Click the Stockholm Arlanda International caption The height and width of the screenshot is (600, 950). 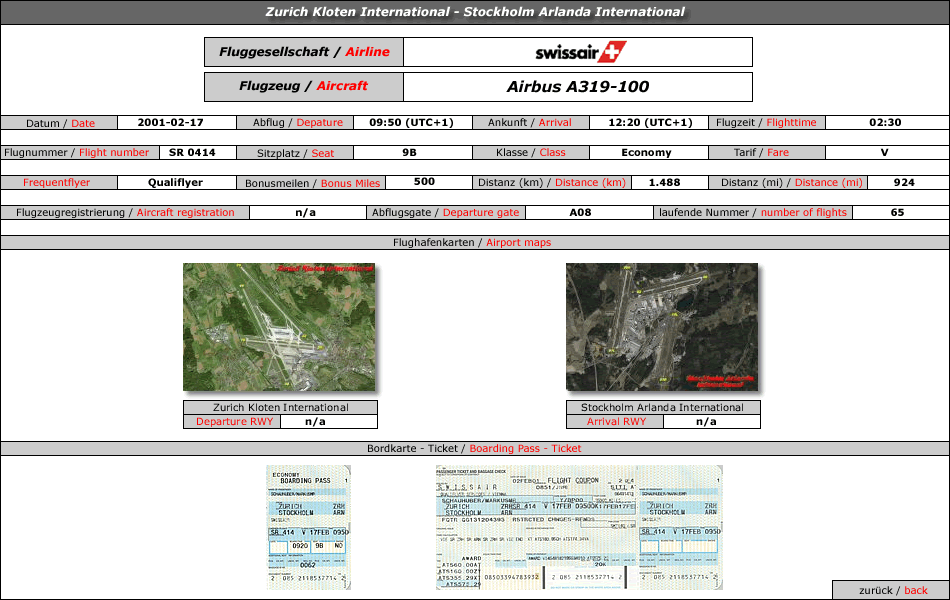click(x=662, y=407)
